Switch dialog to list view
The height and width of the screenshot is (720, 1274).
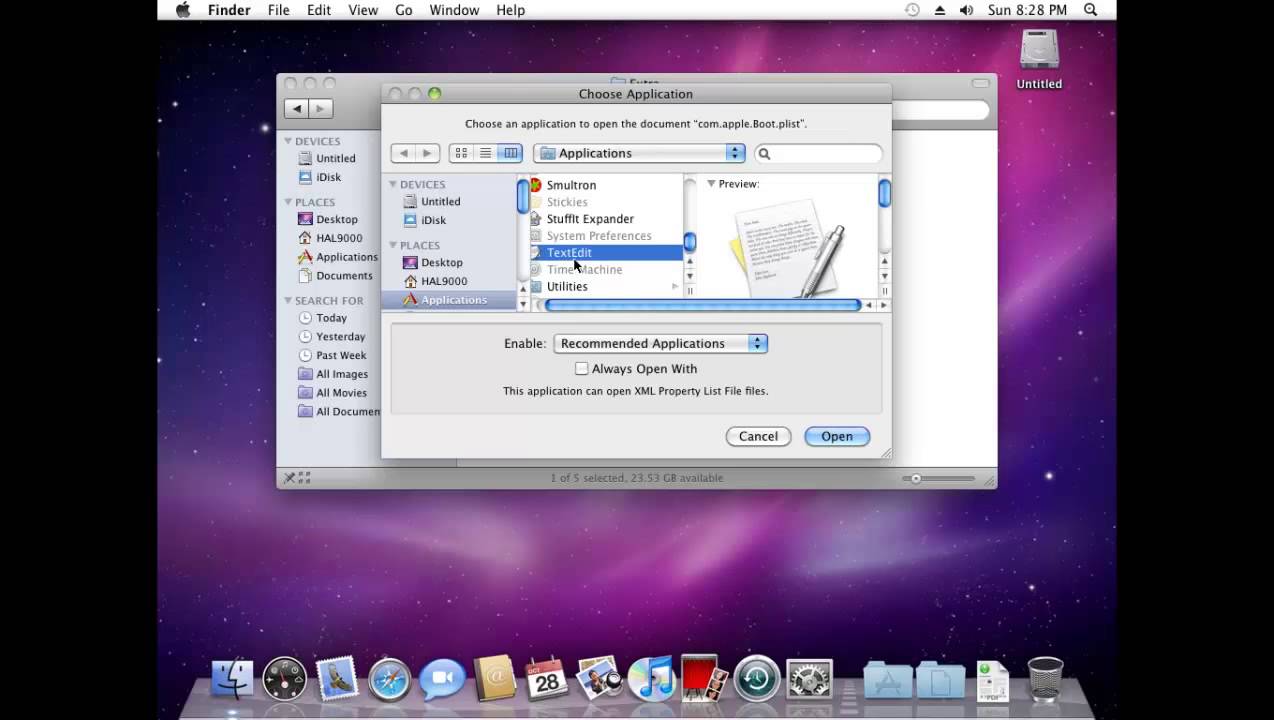485,153
